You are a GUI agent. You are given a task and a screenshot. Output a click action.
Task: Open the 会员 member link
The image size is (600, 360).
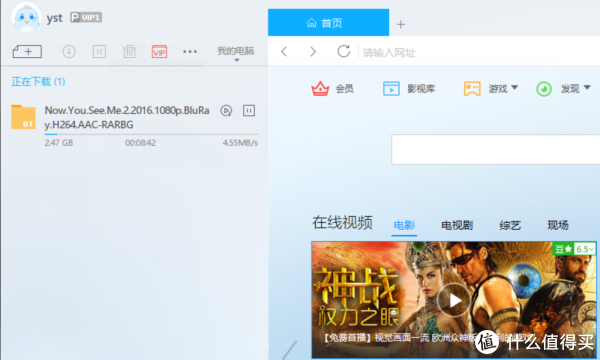[332, 89]
